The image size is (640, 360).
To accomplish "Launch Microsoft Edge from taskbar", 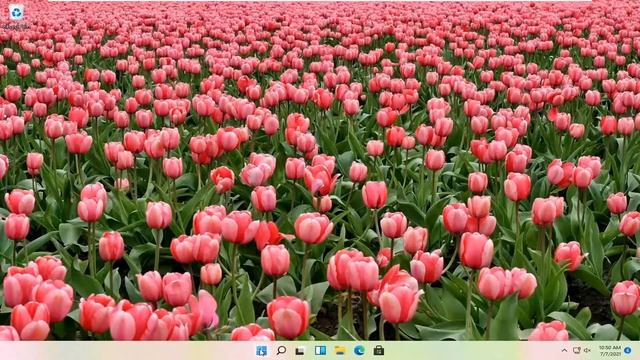I will (359, 350).
